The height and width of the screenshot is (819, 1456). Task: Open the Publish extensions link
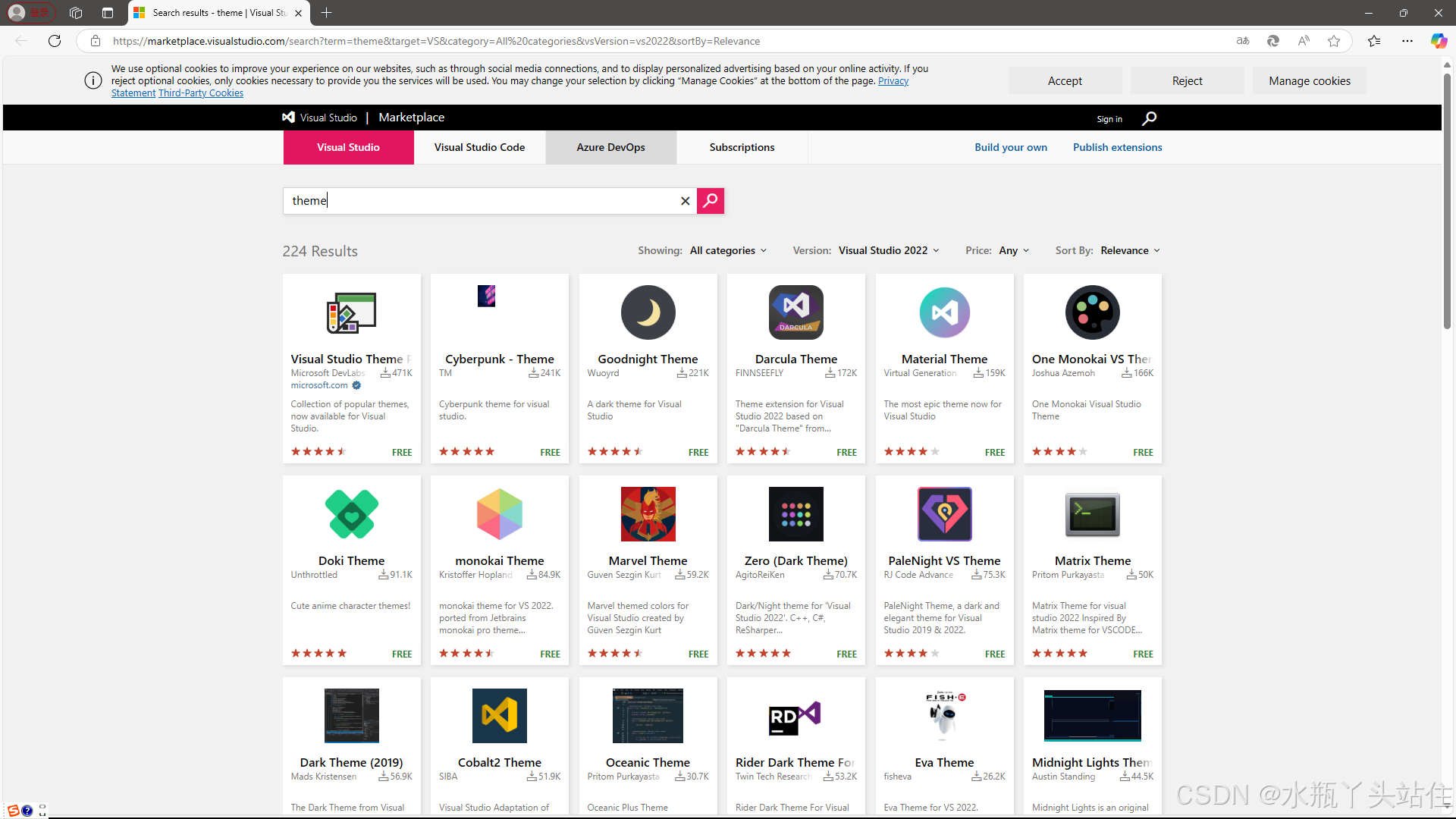coord(1117,147)
